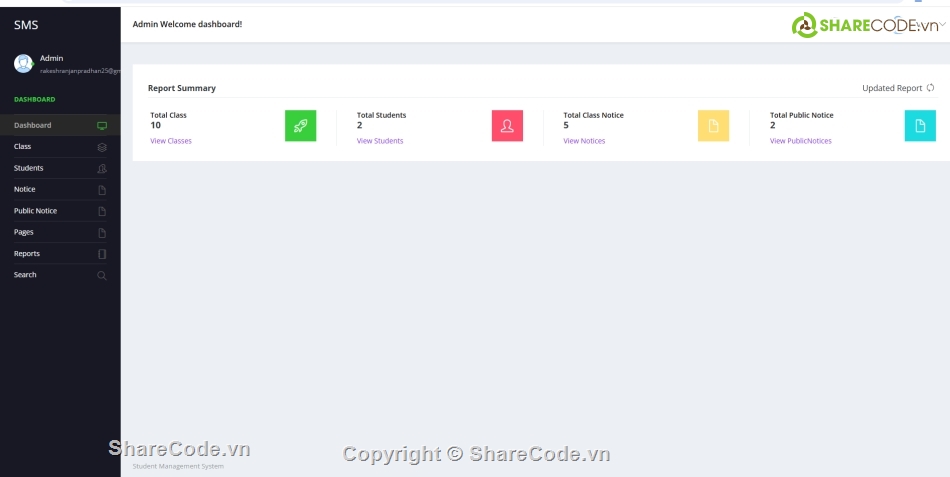Click the Admin profile avatar
The height and width of the screenshot is (477, 950).
click(x=23, y=64)
